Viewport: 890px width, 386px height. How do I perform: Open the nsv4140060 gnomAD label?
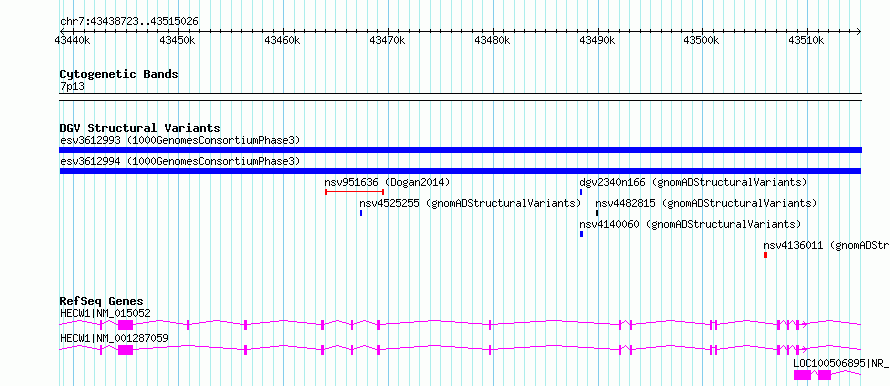click(x=690, y=224)
